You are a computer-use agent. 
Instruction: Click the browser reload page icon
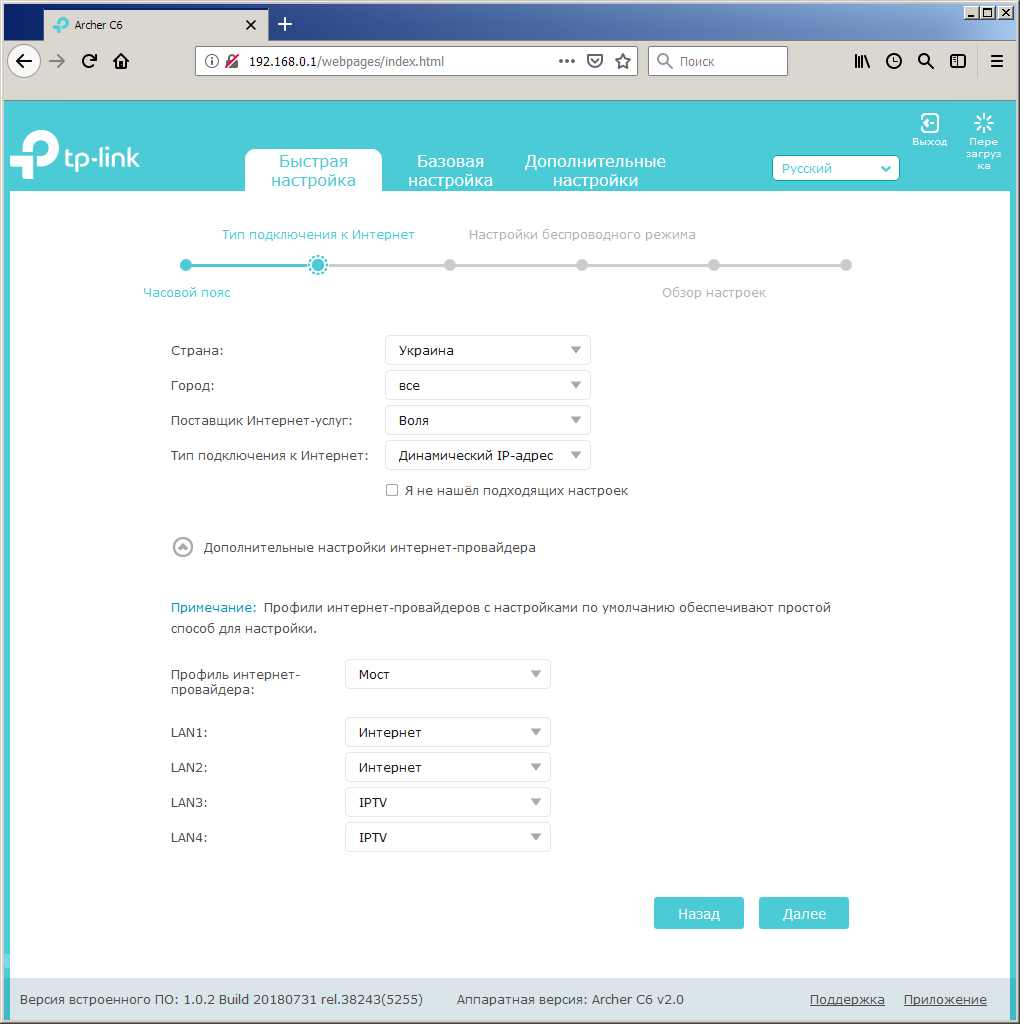[x=89, y=61]
